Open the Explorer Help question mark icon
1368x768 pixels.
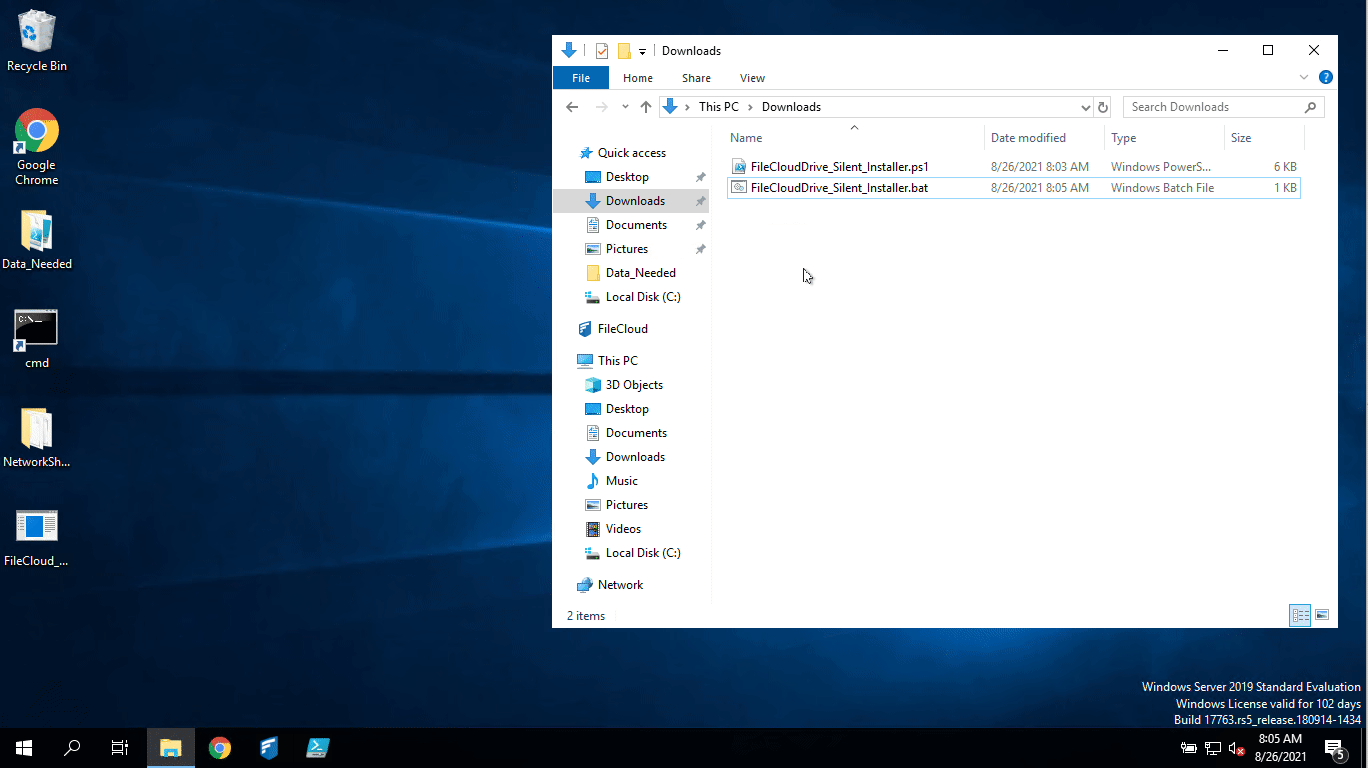click(1325, 78)
